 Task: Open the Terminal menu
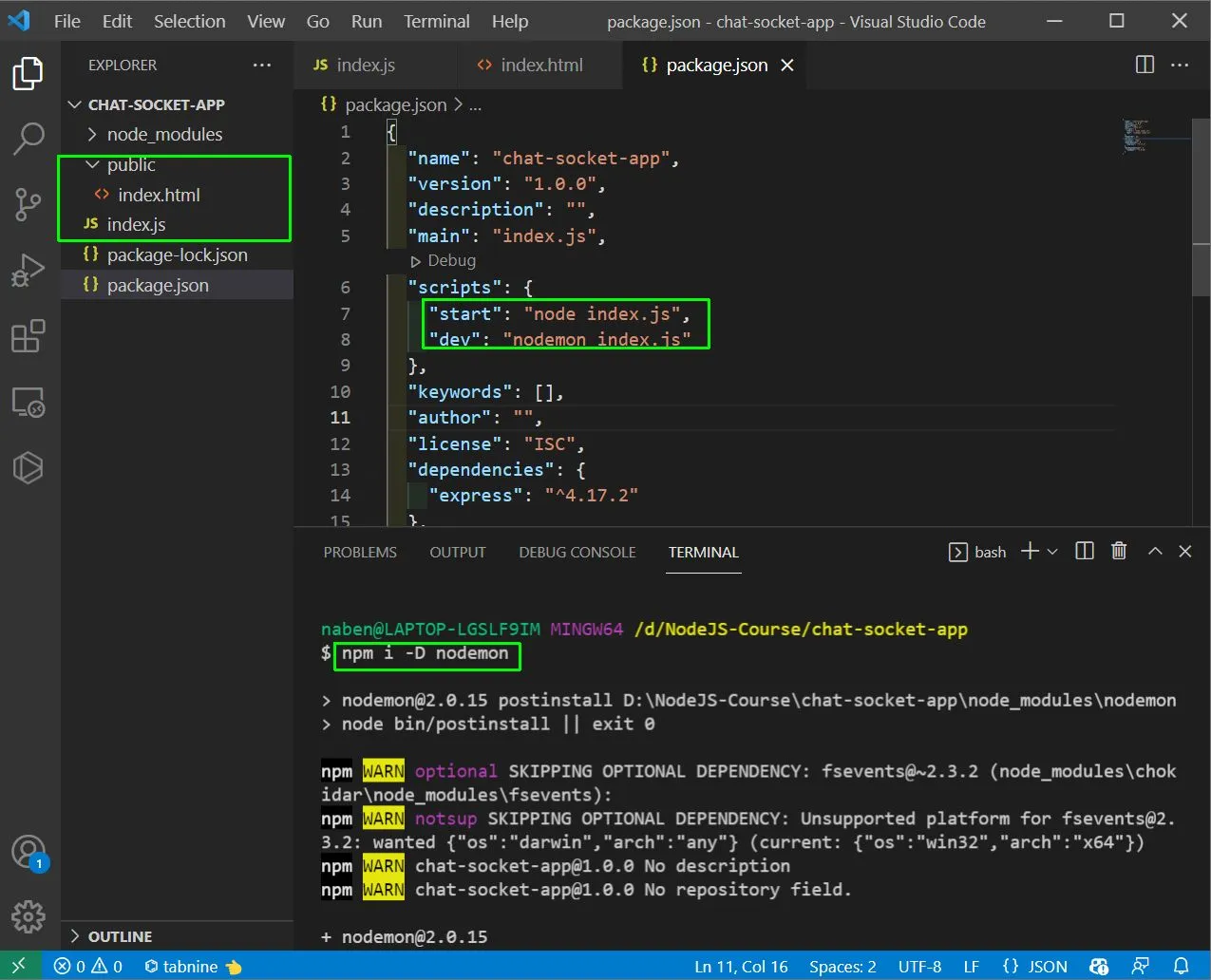coord(436,21)
